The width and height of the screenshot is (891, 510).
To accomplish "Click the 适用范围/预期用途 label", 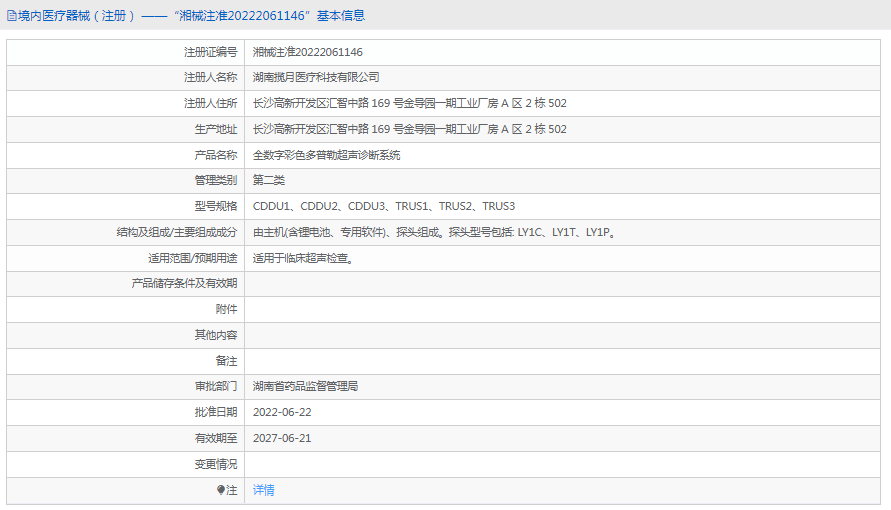I will 193,258.
